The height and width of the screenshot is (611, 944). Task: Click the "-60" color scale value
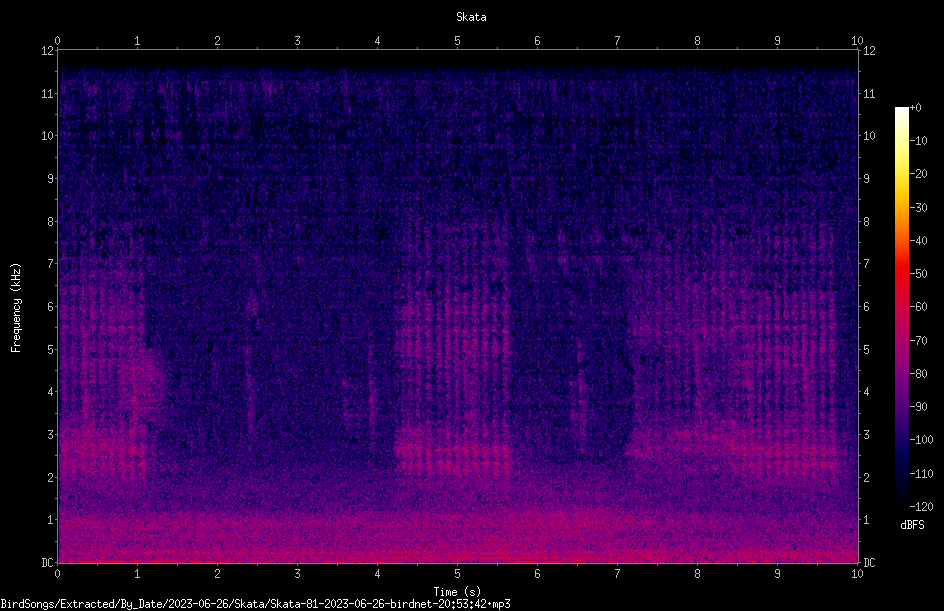point(919,307)
